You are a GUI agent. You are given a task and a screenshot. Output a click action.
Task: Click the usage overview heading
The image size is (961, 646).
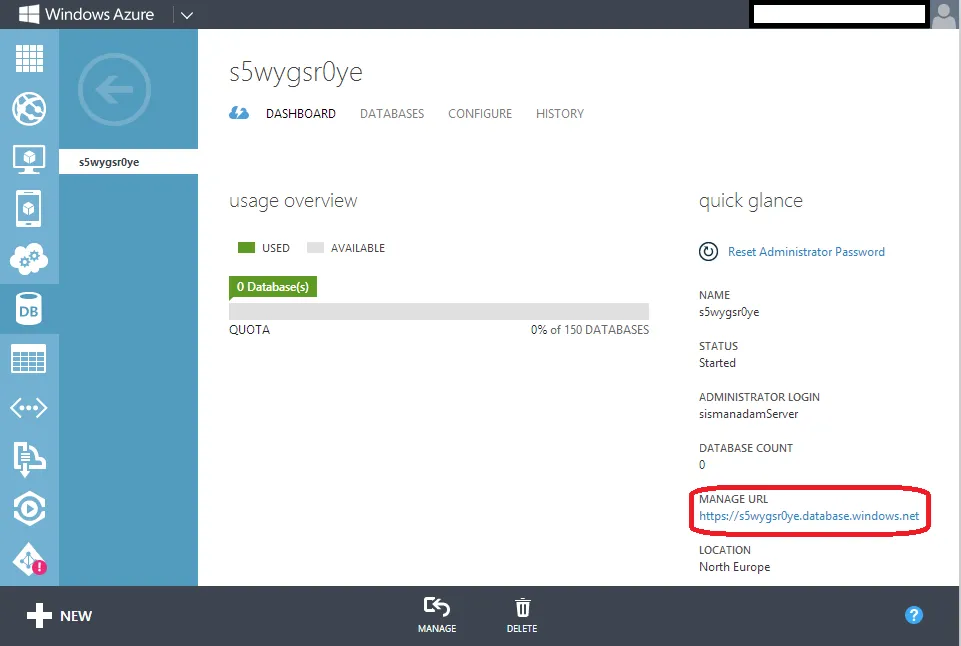pyautogui.click(x=293, y=201)
